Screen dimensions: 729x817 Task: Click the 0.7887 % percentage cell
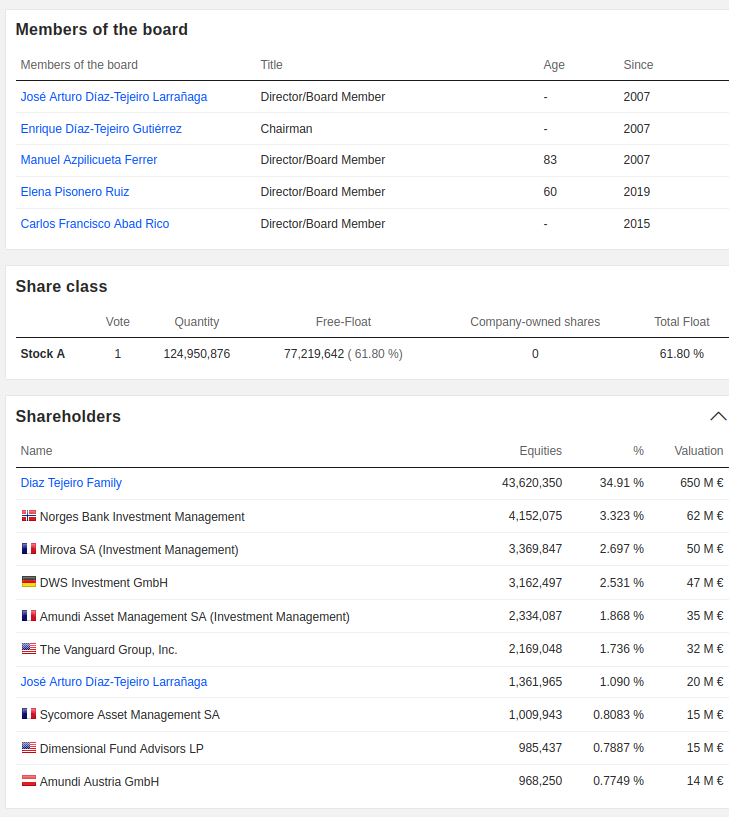(x=619, y=748)
